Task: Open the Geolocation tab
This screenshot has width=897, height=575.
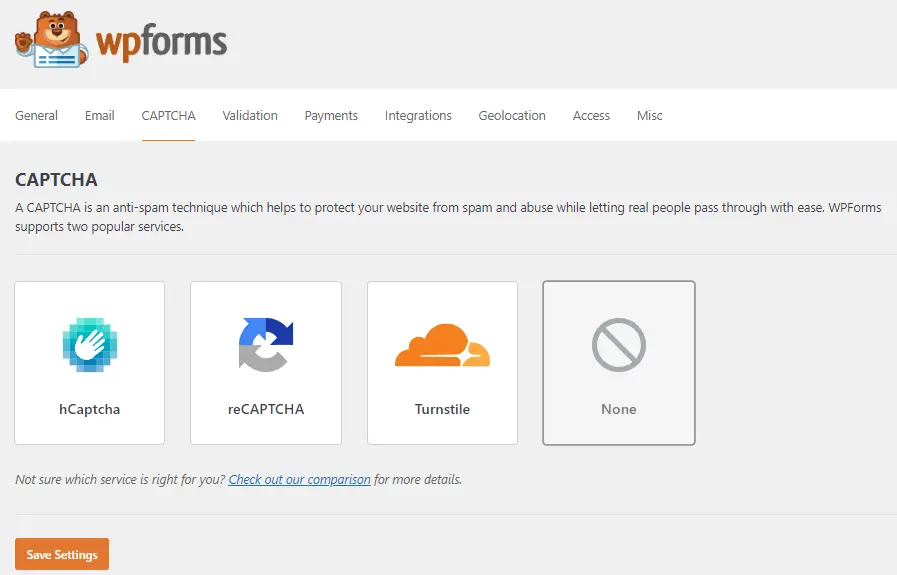Action: pos(512,116)
